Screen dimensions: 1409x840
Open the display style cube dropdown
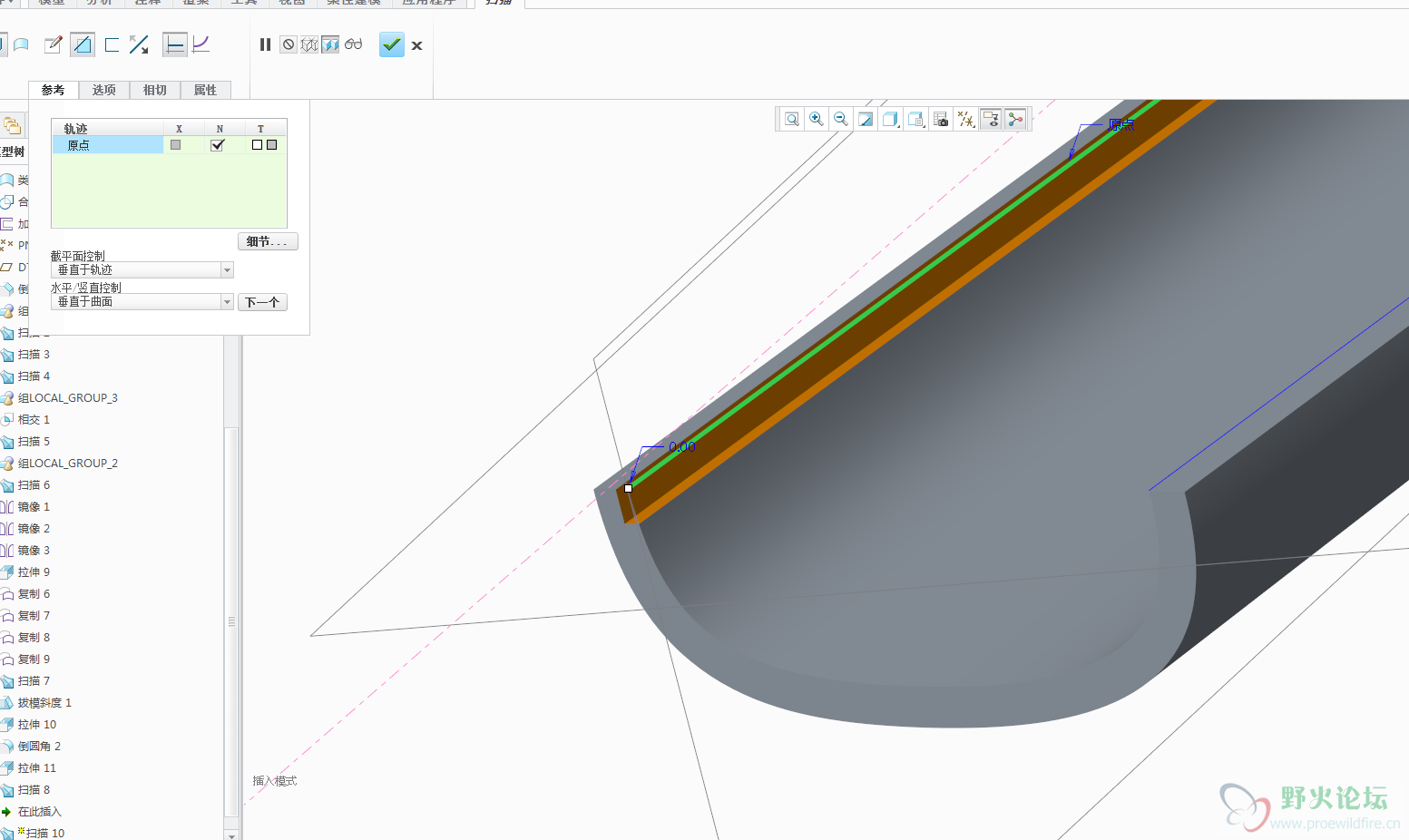[891, 119]
